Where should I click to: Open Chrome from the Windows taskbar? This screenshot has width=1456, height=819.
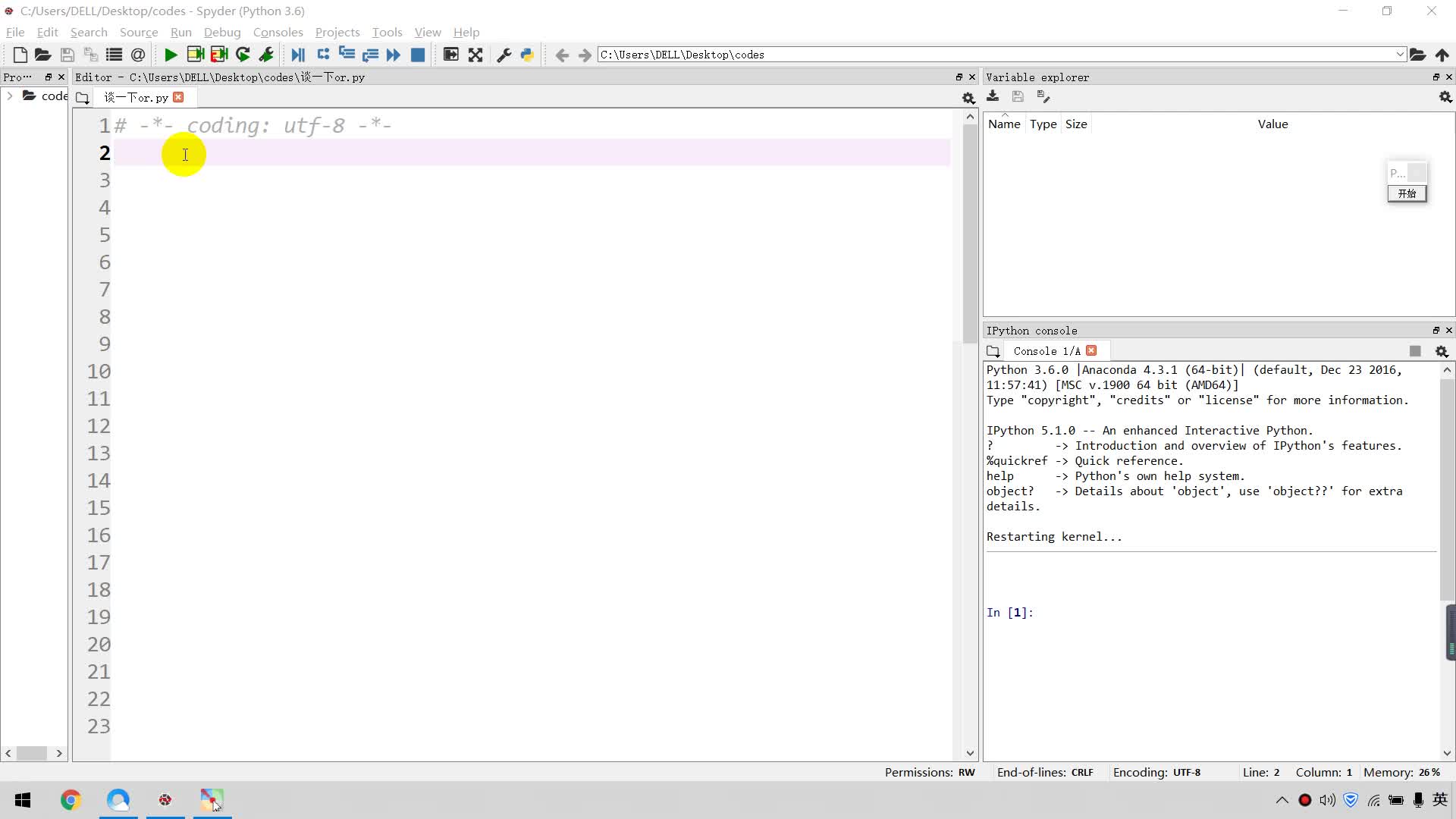click(x=71, y=800)
